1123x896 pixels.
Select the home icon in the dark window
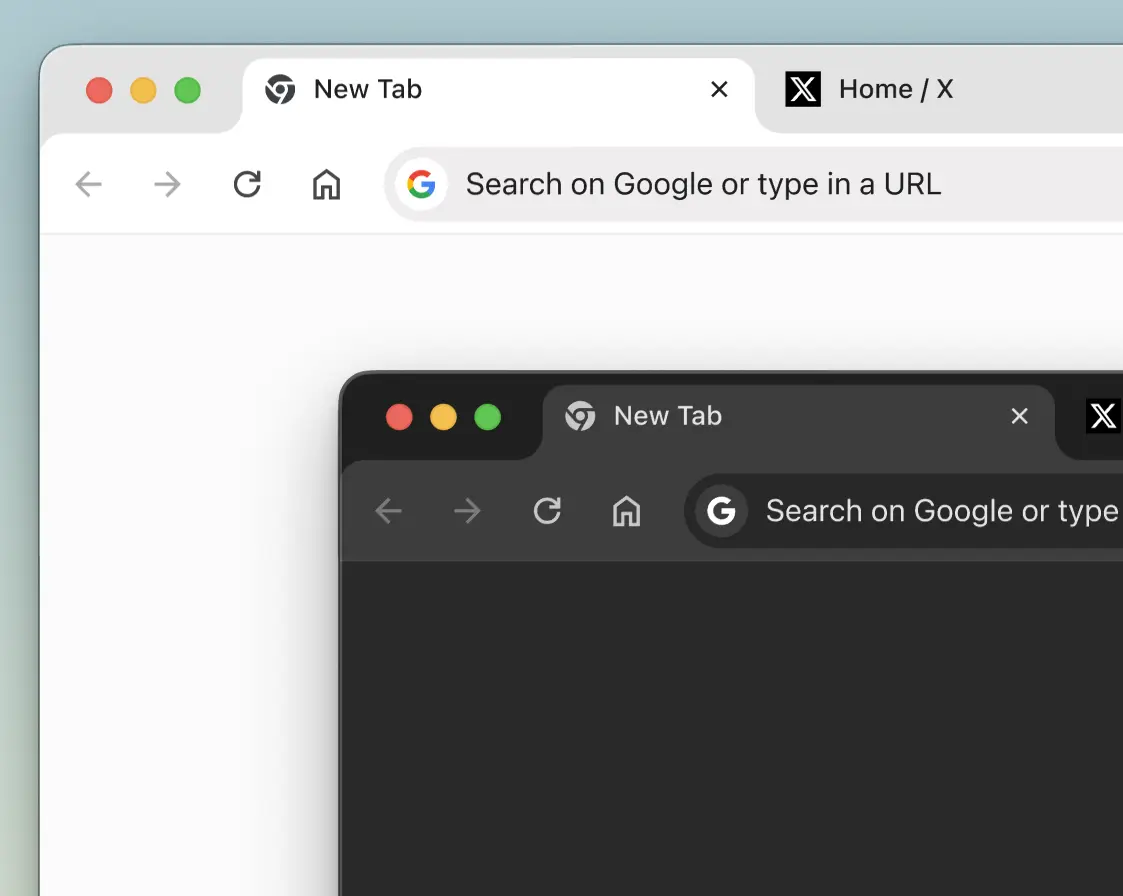tap(626, 511)
